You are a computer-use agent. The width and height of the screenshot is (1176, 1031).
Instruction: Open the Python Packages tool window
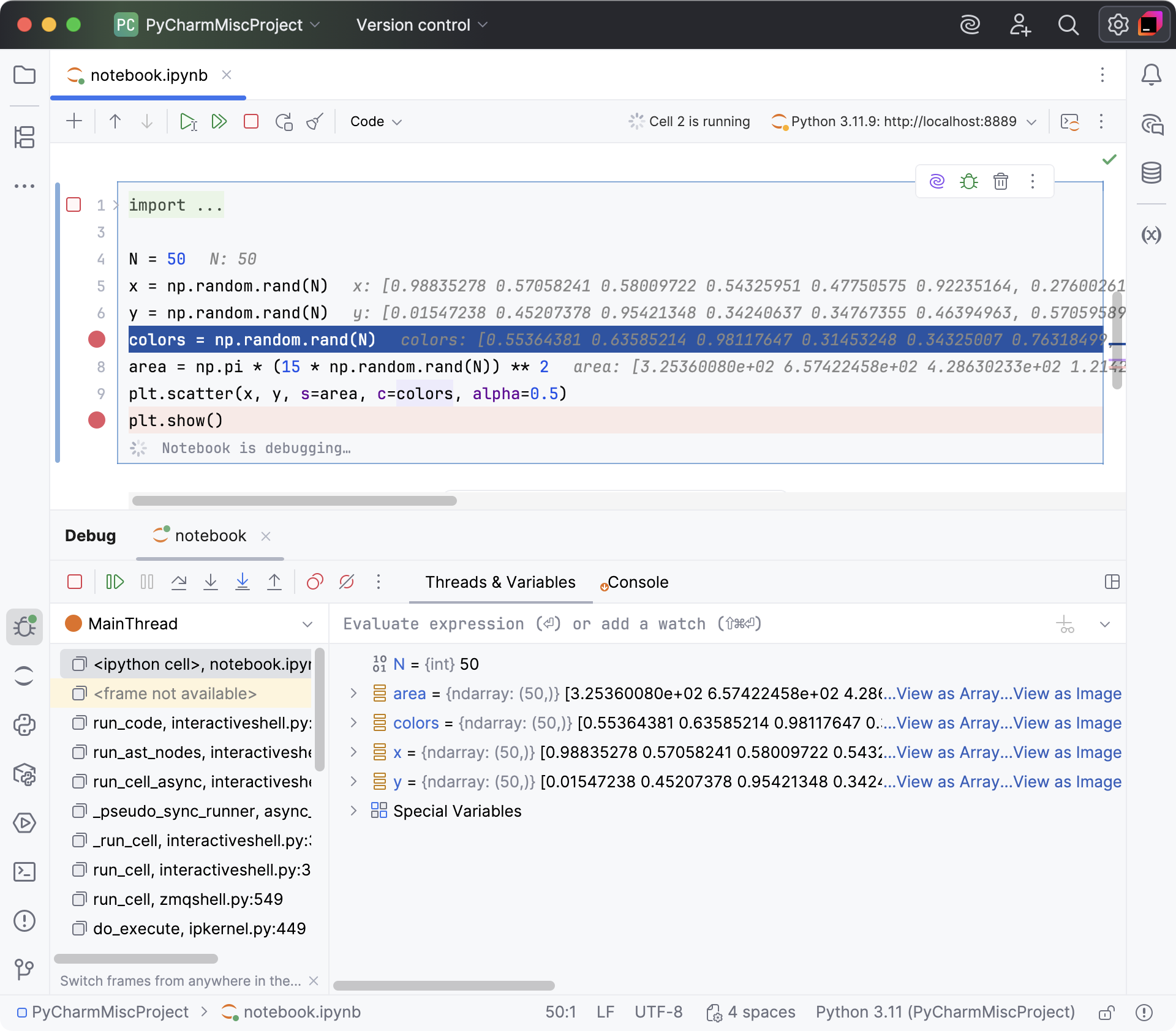(24, 775)
